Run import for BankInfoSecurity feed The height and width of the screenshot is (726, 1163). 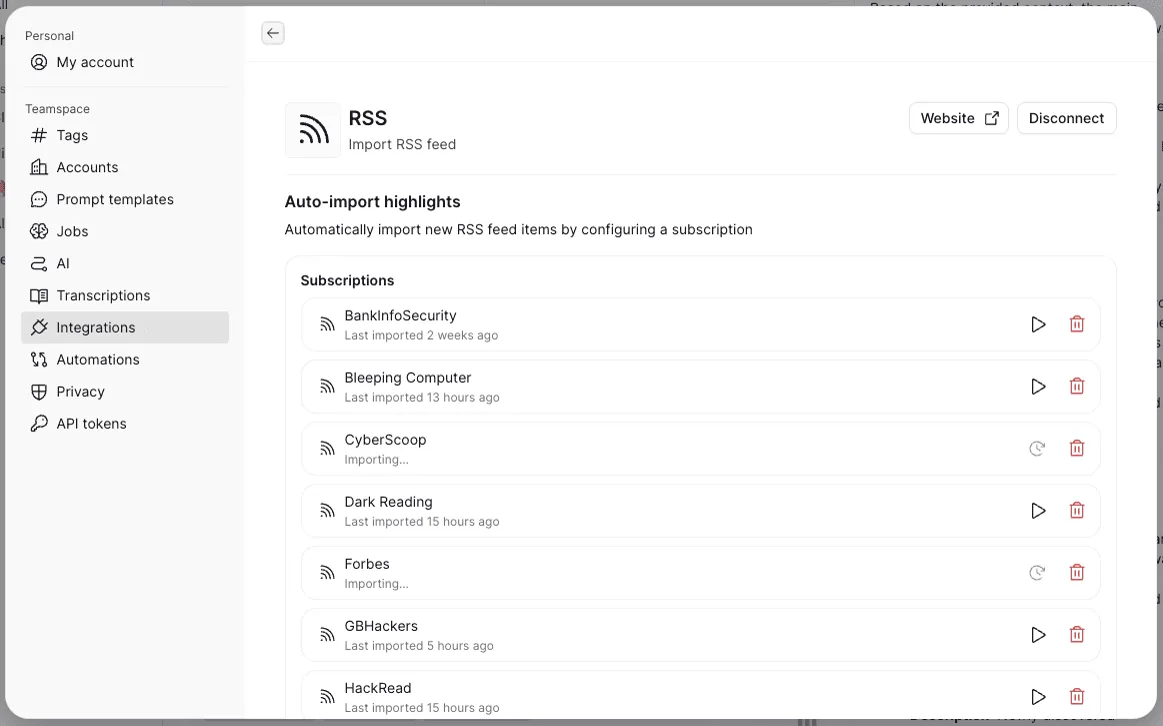(x=1038, y=324)
